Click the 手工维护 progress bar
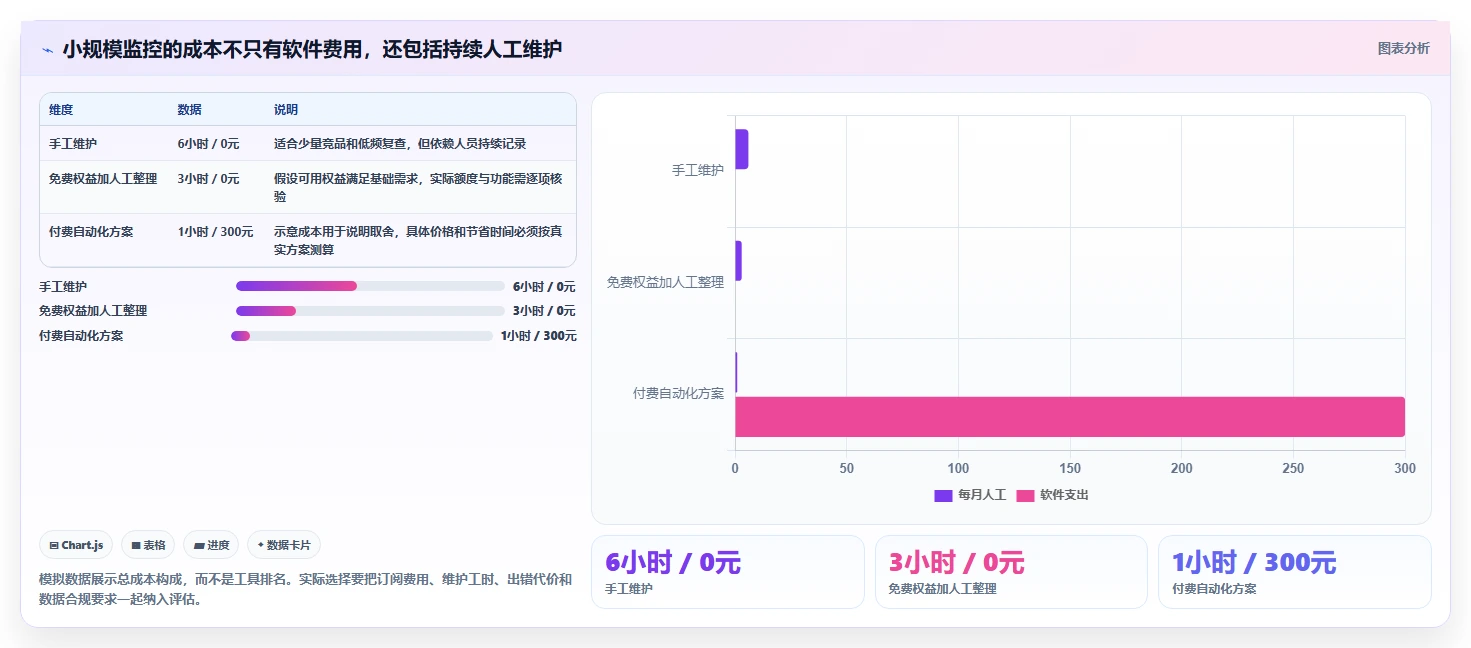This screenshot has width=1471, height=648. (370, 286)
